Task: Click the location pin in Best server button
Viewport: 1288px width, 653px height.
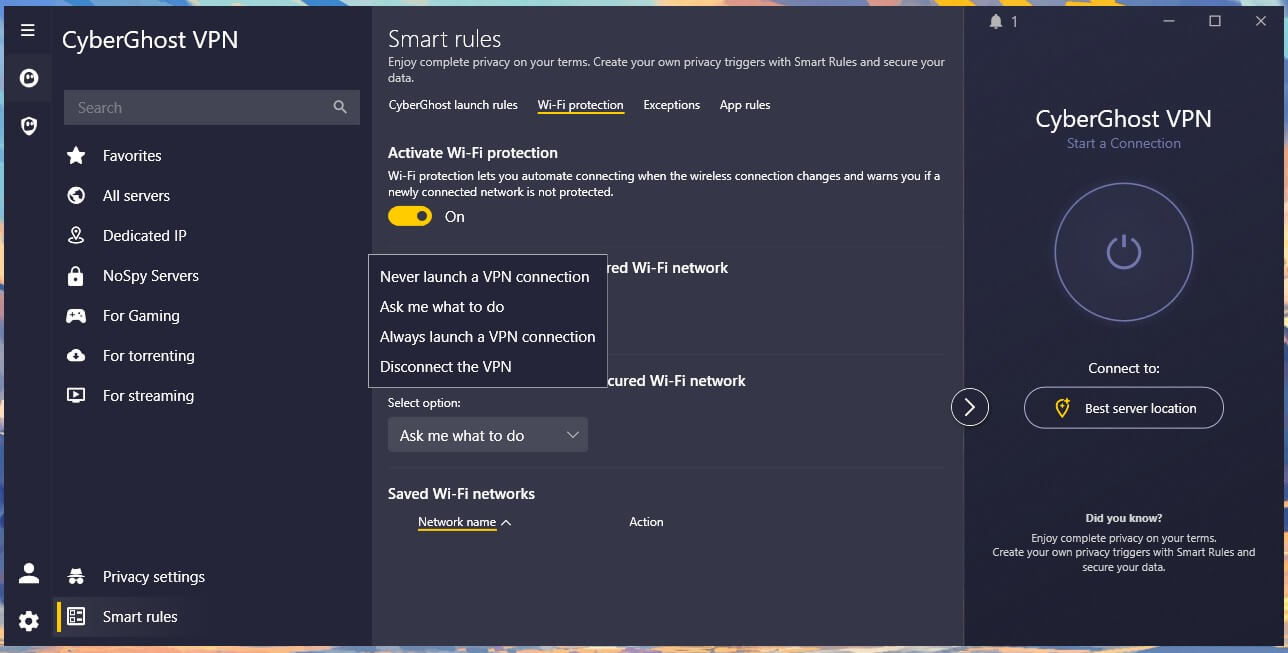Action: point(1063,408)
